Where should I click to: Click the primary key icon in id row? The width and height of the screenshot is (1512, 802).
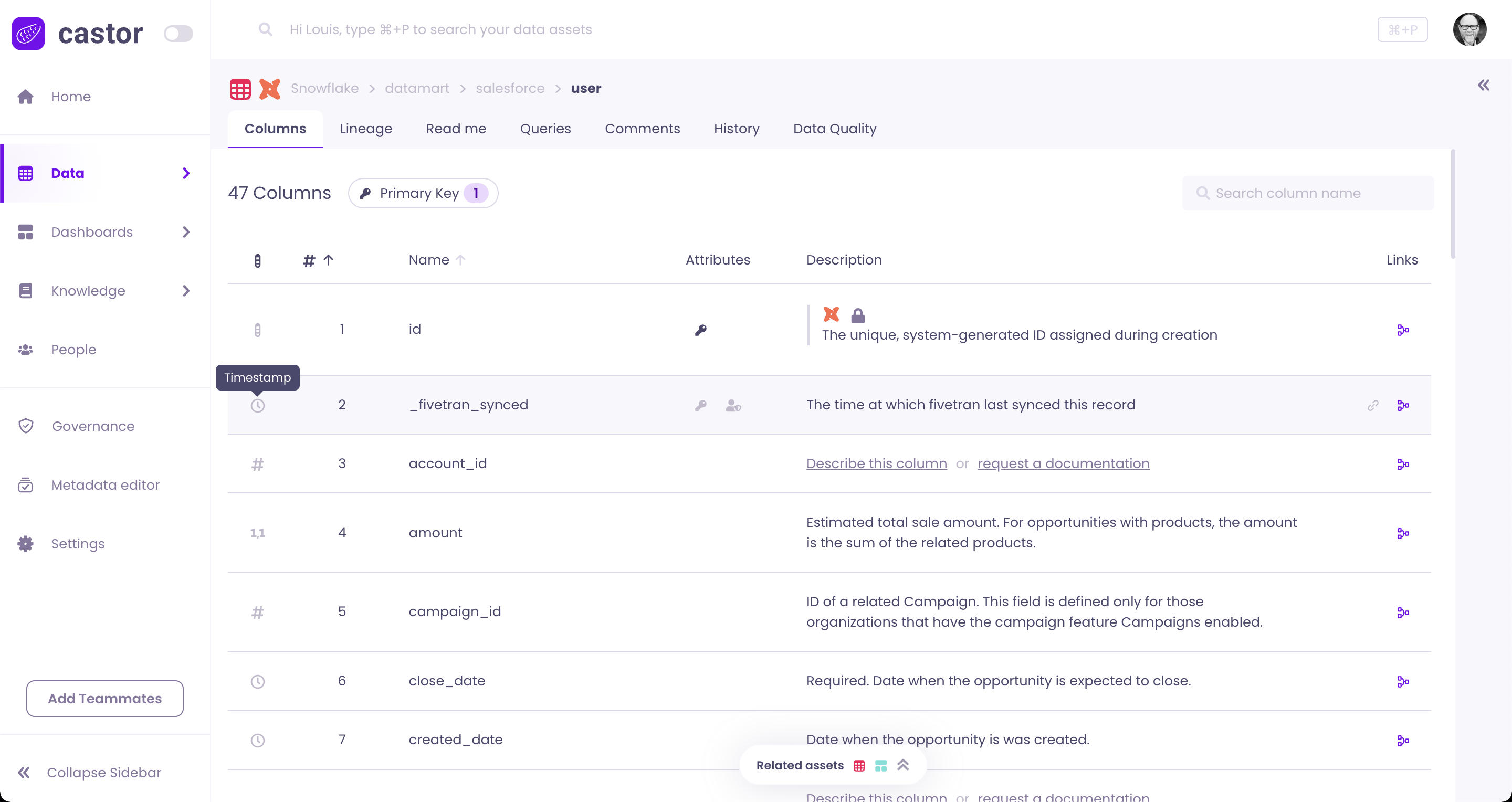point(700,330)
